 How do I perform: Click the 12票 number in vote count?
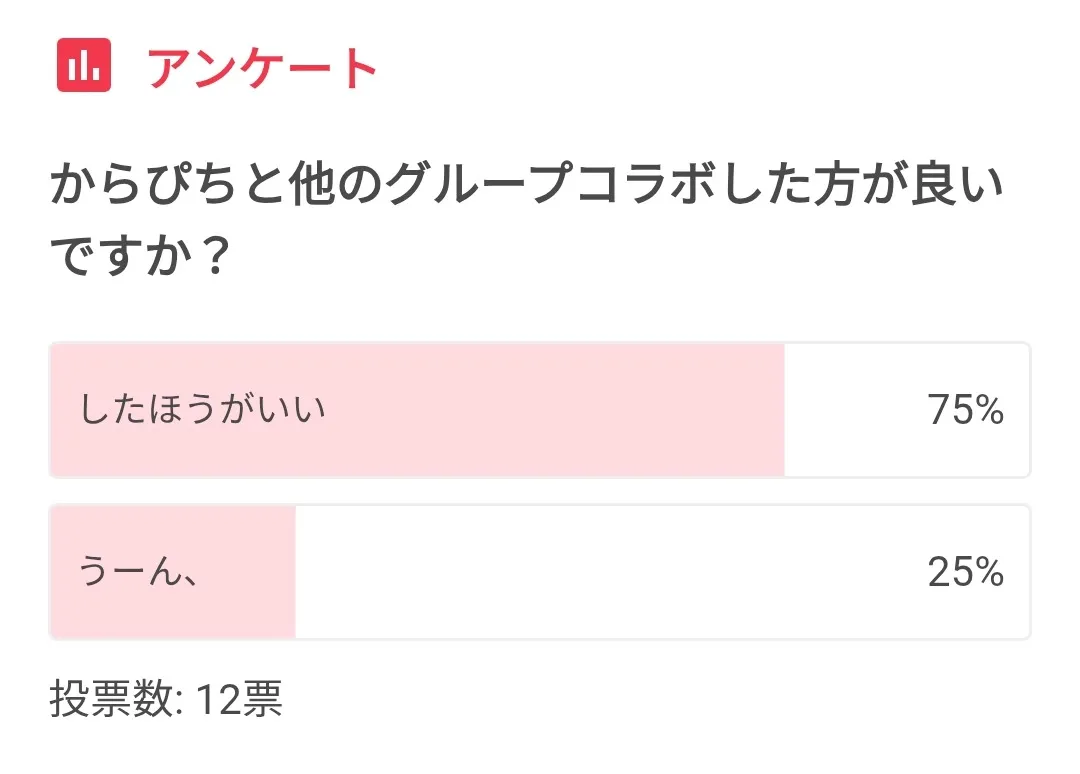238,700
